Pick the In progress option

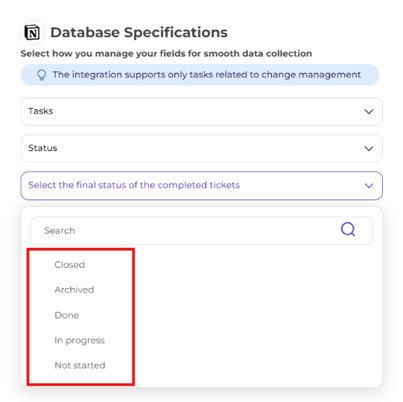[x=80, y=340]
